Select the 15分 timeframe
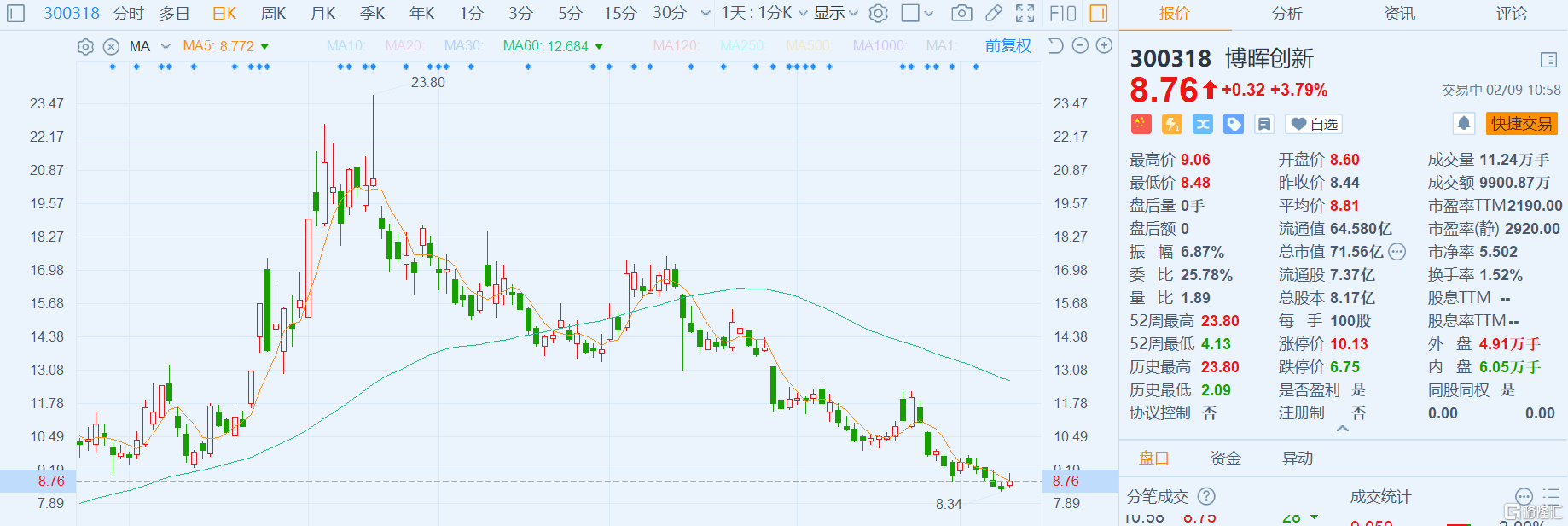Image resolution: width=1568 pixels, height=526 pixels. pyautogui.click(x=620, y=14)
